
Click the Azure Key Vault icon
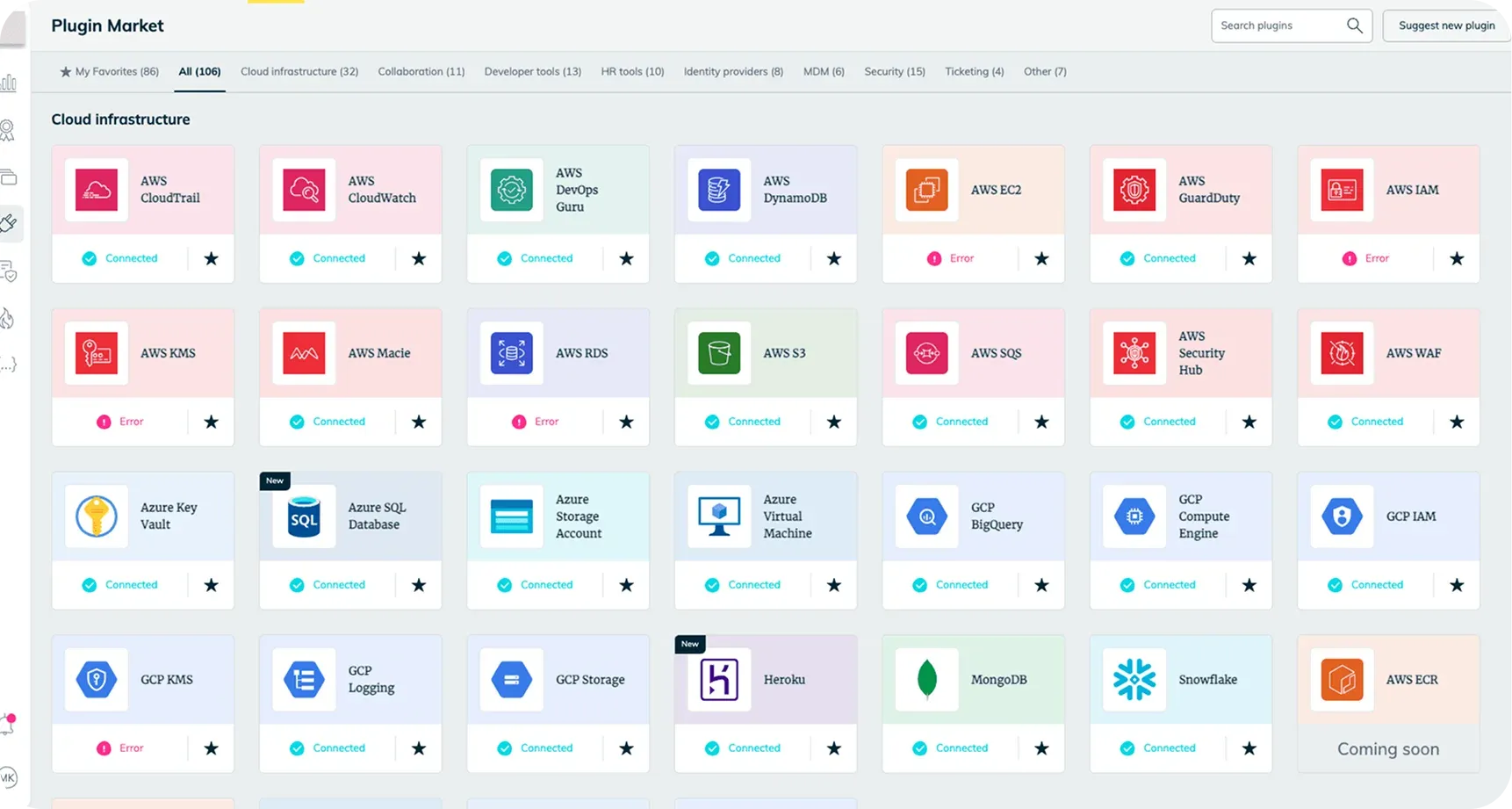tap(97, 516)
